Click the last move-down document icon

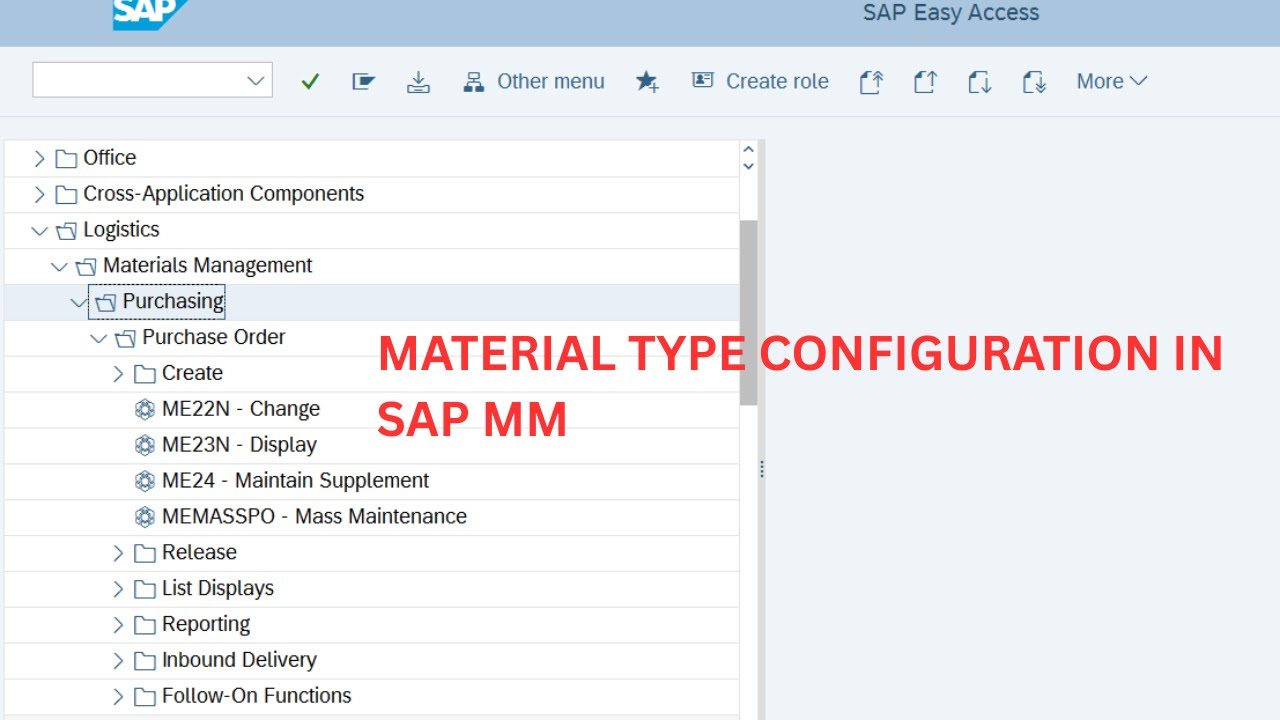click(x=1034, y=82)
